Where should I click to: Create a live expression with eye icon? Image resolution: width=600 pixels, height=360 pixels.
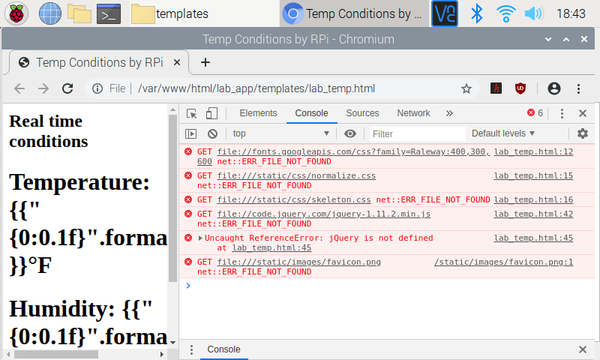pyautogui.click(x=350, y=134)
